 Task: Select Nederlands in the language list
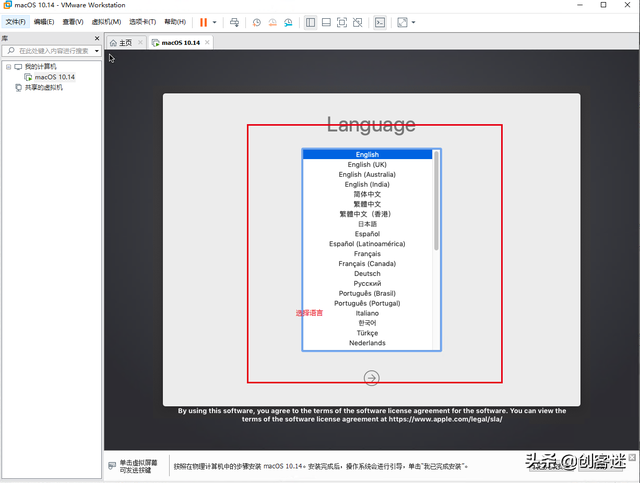(x=367, y=343)
